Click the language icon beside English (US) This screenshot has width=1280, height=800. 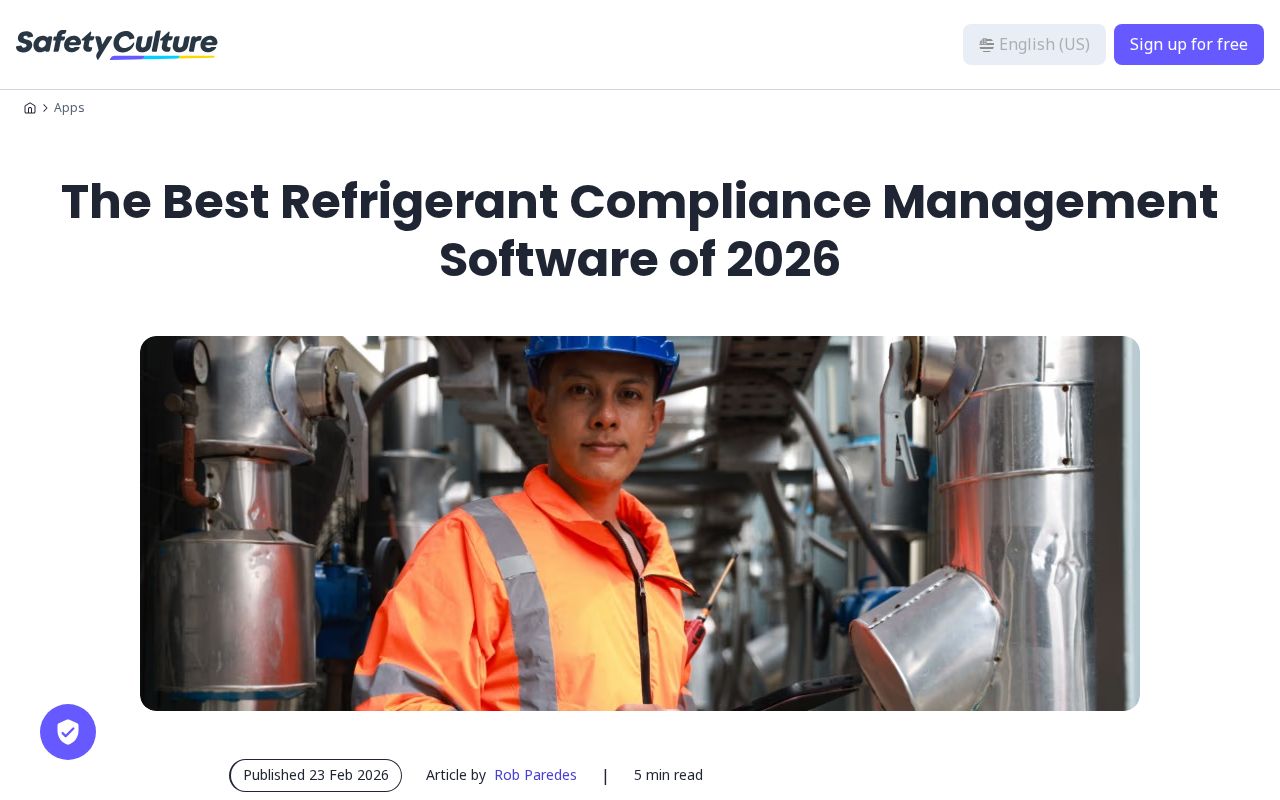point(986,45)
